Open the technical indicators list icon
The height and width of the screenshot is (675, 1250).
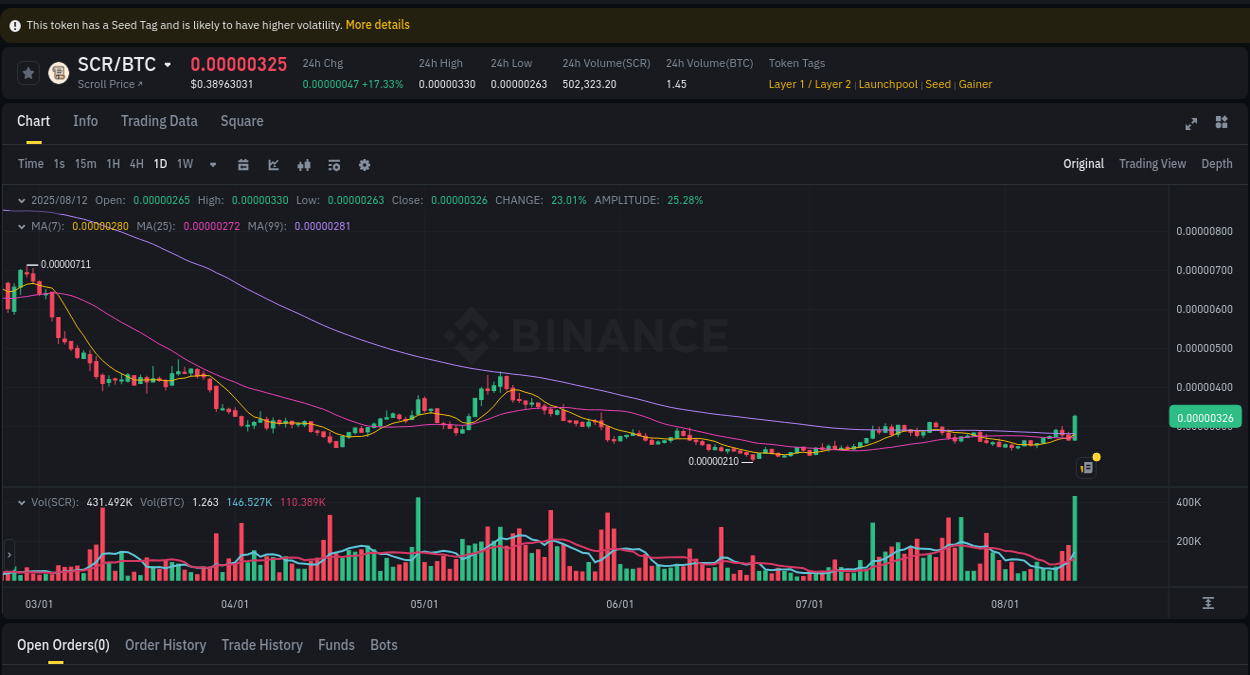tap(334, 164)
